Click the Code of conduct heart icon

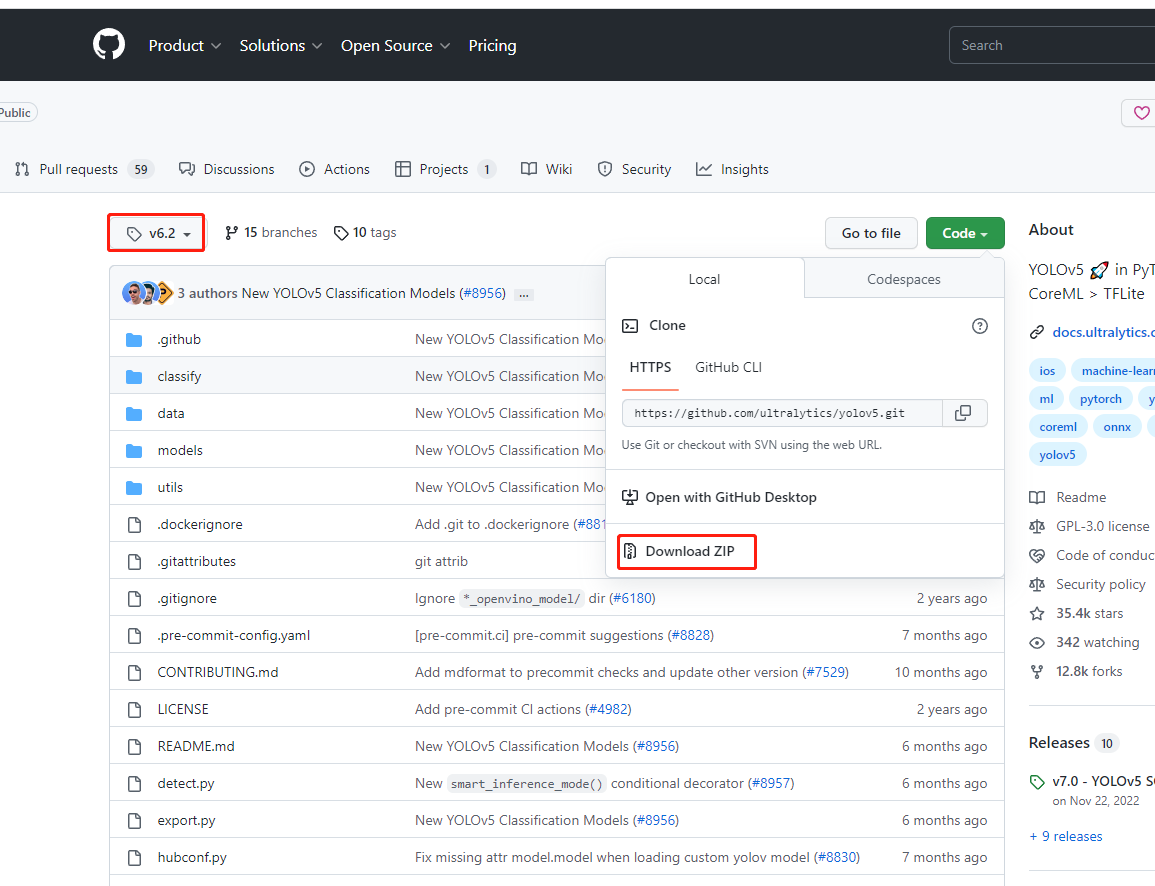click(x=1037, y=555)
